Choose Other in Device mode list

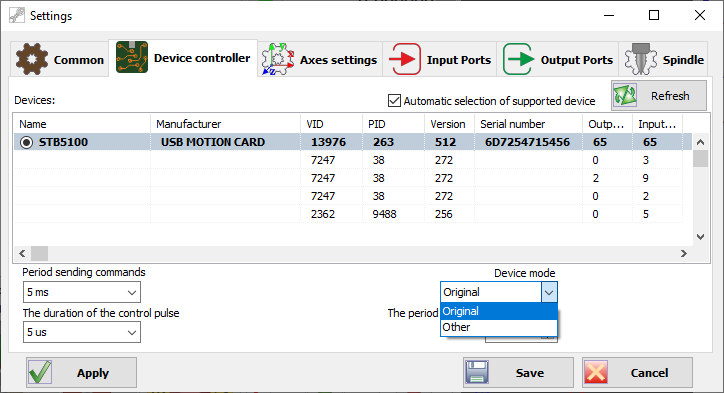coord(499,327)
